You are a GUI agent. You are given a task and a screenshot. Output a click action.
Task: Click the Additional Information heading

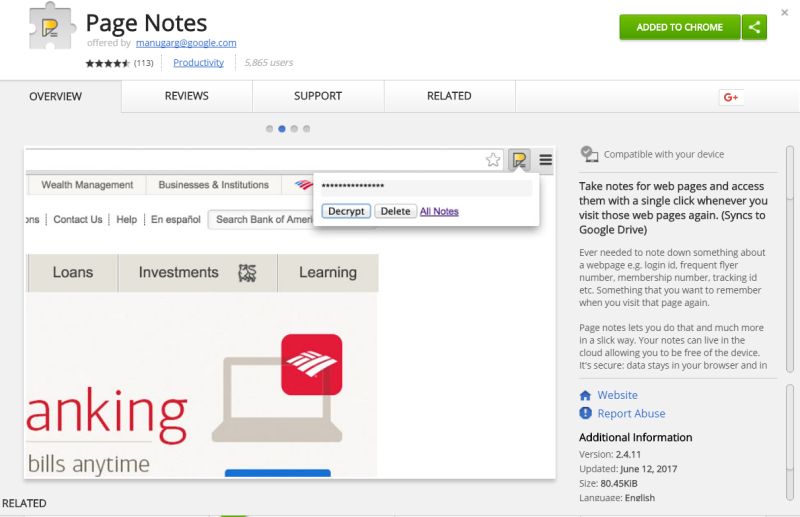635,437
